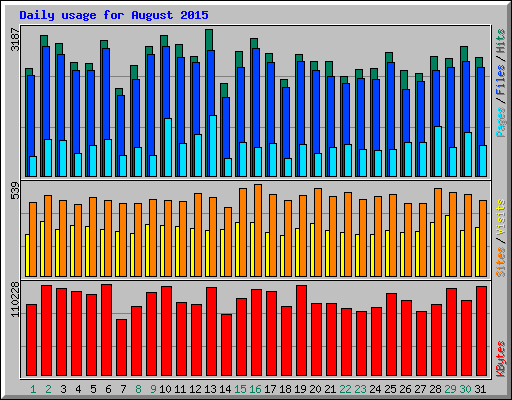Screen dimensions: 512x400
Task: Select day 10 on the date axis
Action: (x=165, y=389)
